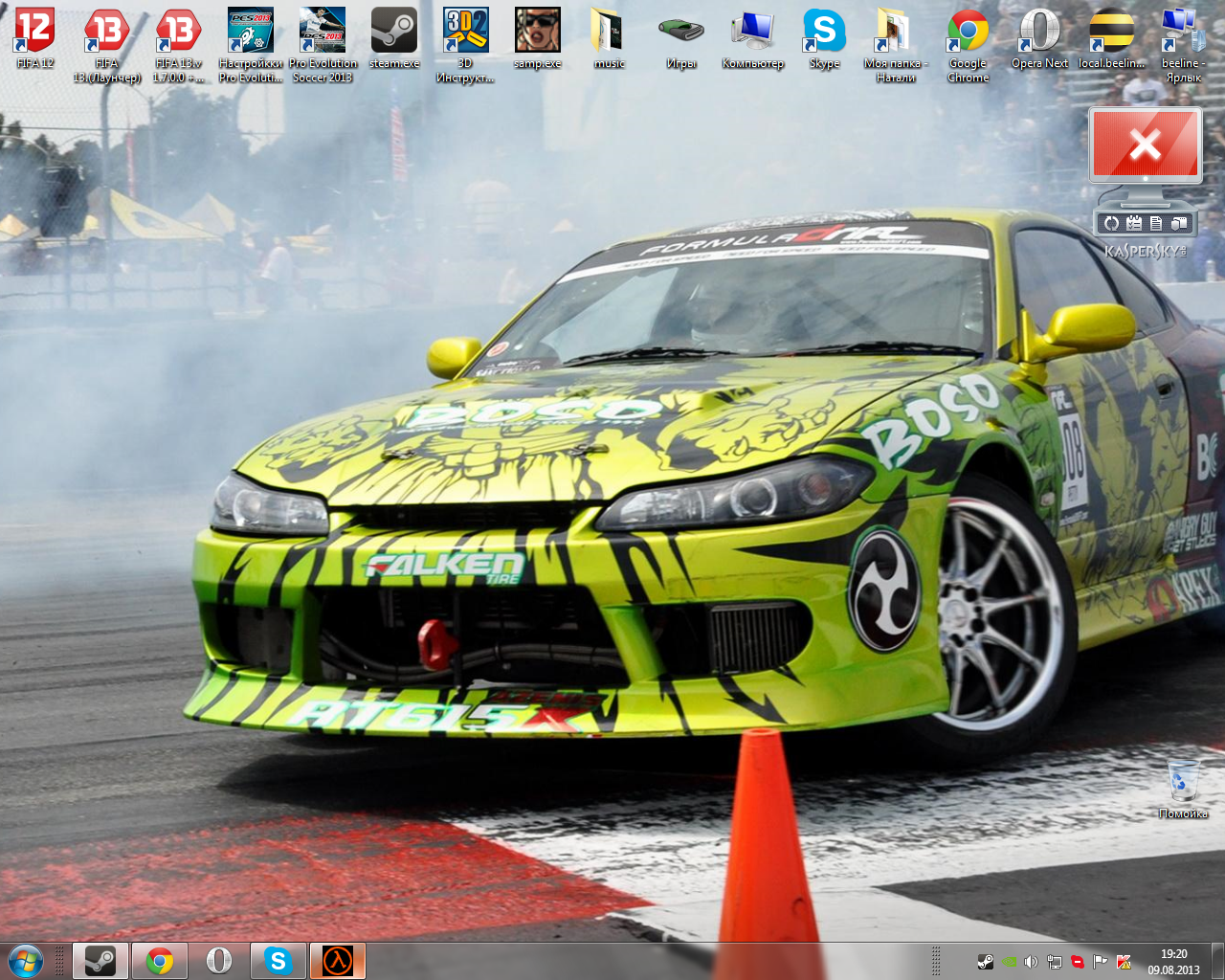Select the Pro Evolution Soccer 2013 shortcut
Viewport: 1225px width, 980px height.
[x=323, y=33]
